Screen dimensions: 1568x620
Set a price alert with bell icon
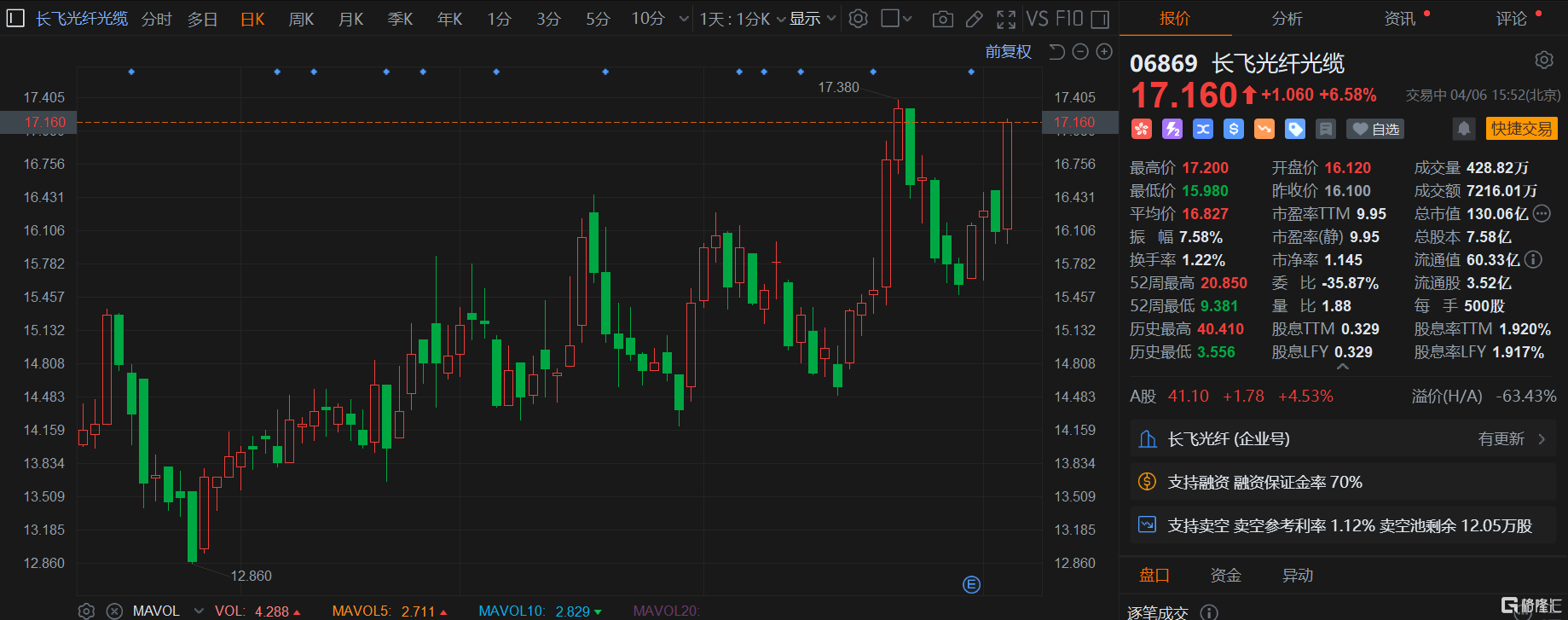tap(1464, 129)
